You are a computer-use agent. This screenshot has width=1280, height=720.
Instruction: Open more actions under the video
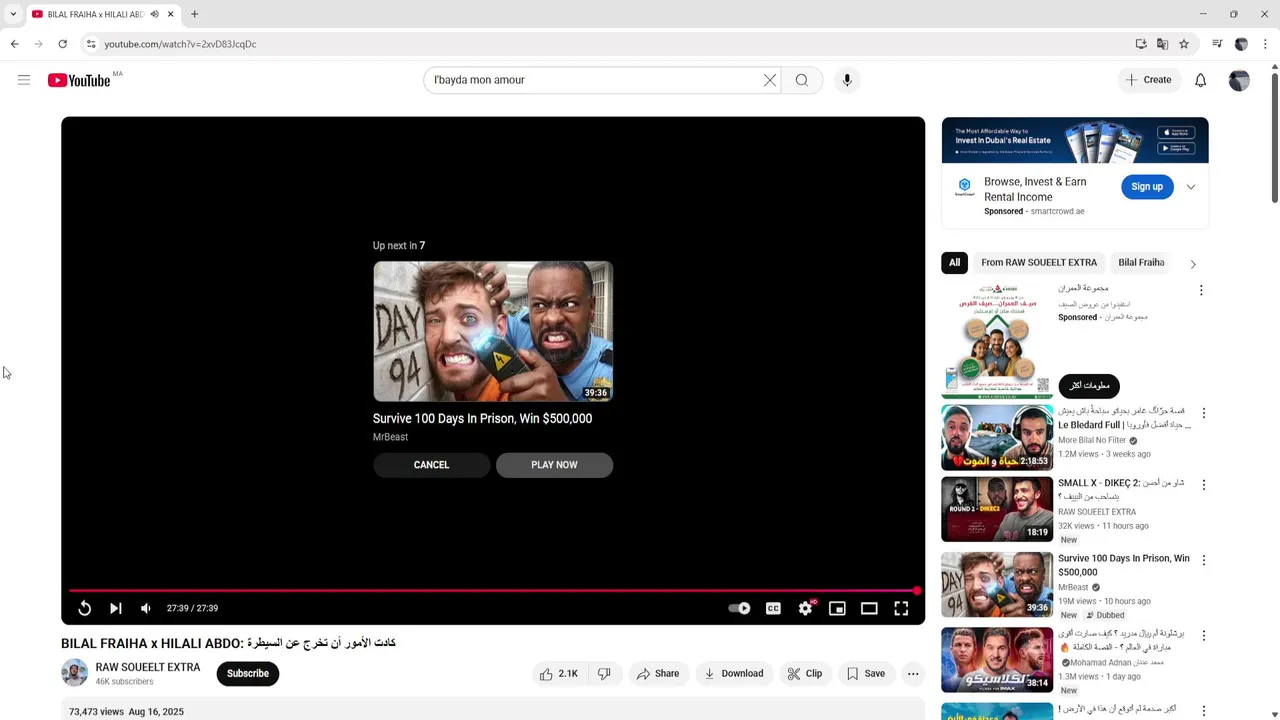point(913,674)
